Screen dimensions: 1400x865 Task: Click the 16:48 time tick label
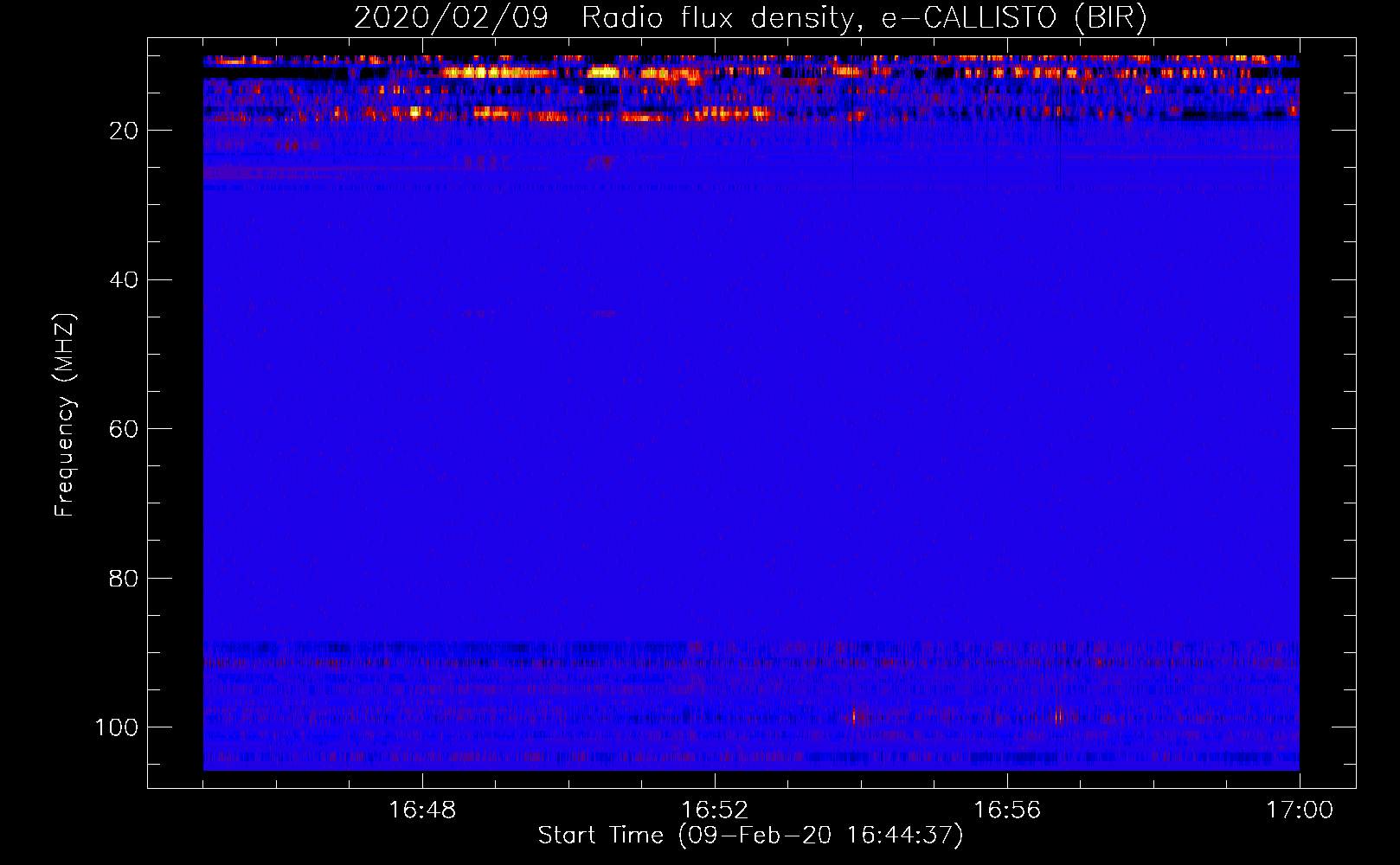[x=422, y=811]
